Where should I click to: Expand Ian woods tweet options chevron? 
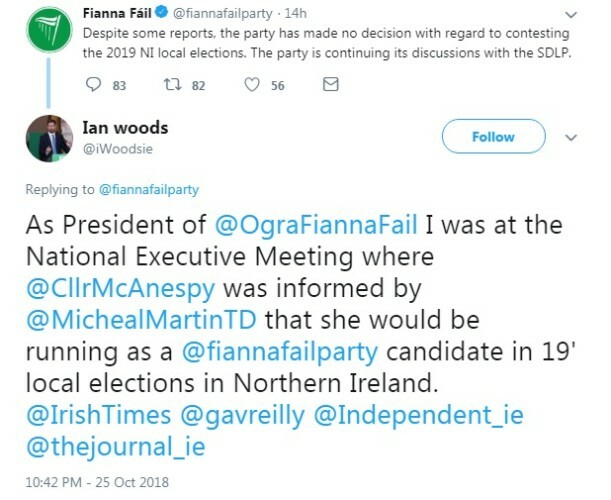click(x=572, y=138)
